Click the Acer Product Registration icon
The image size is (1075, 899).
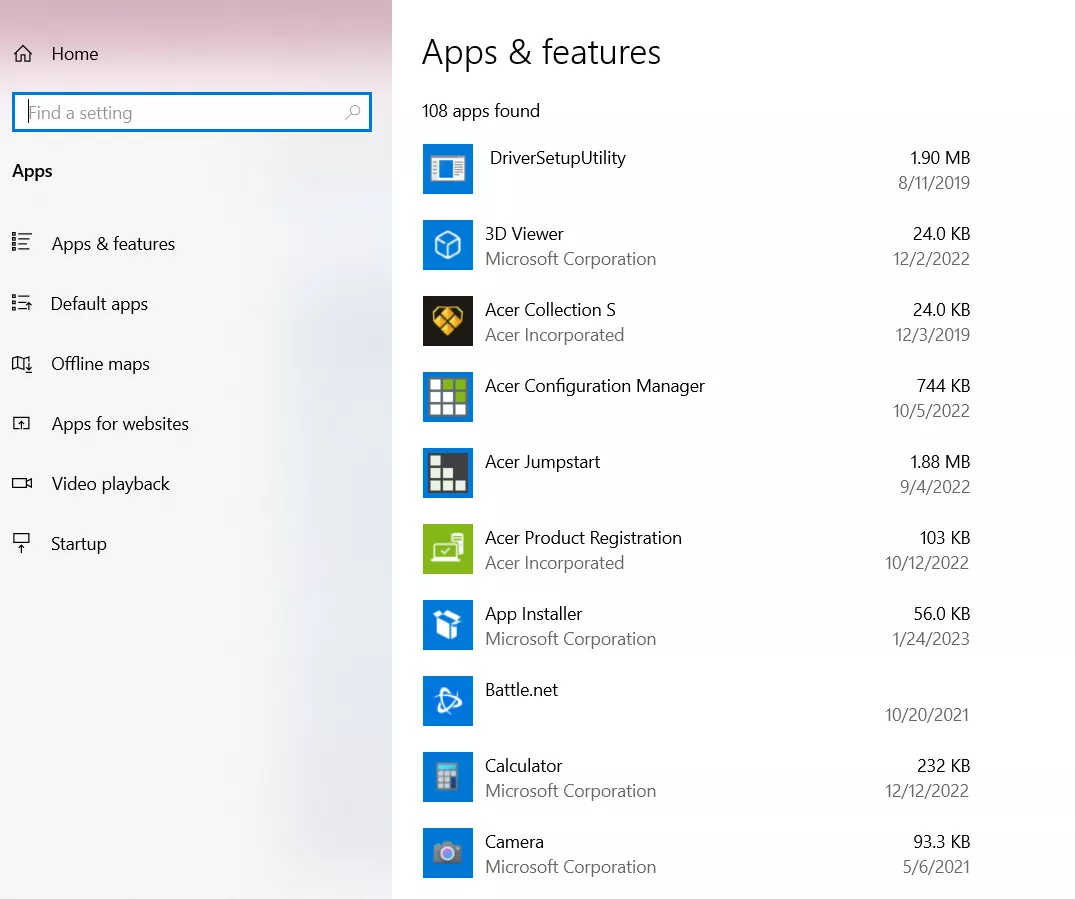(447, 549)
